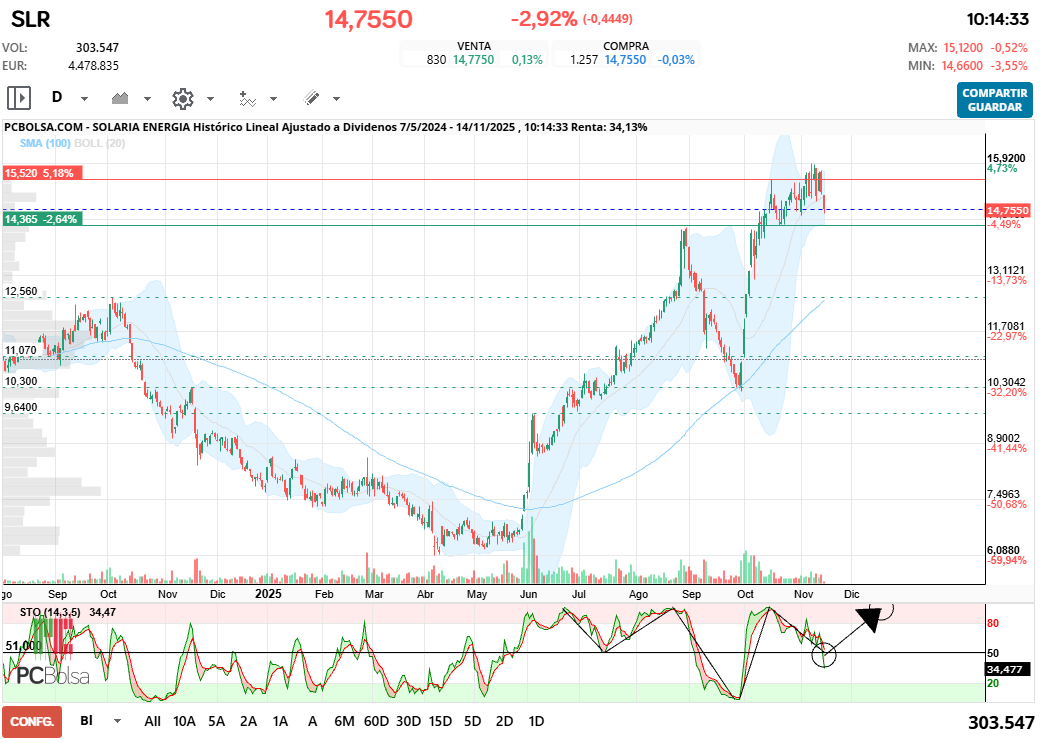Click the CONFG. button
This screenshot has height=743, width=1048.
coord(32,722)
